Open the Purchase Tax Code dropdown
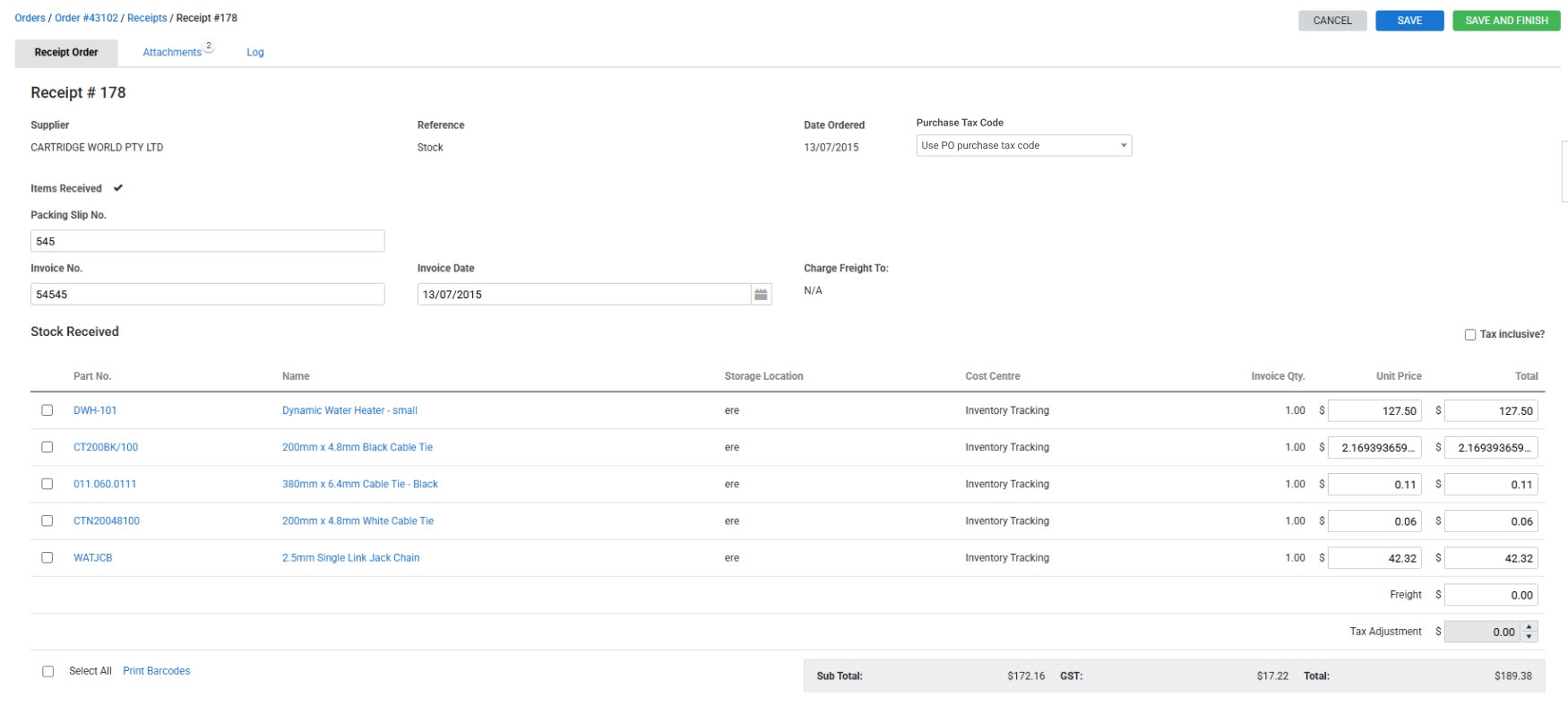The image size is (1568, 706). [x=1024, y=145]
